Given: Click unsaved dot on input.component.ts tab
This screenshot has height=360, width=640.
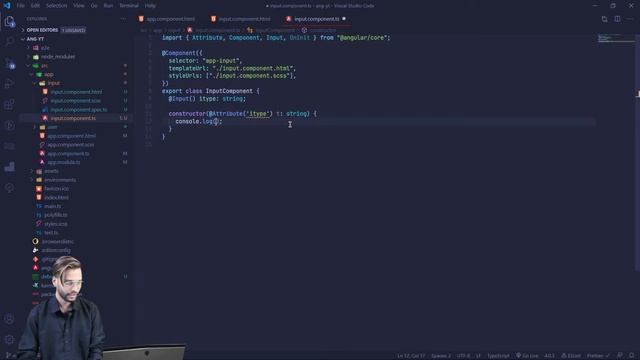Looking at the screenshot, I should tap(344, 19).
